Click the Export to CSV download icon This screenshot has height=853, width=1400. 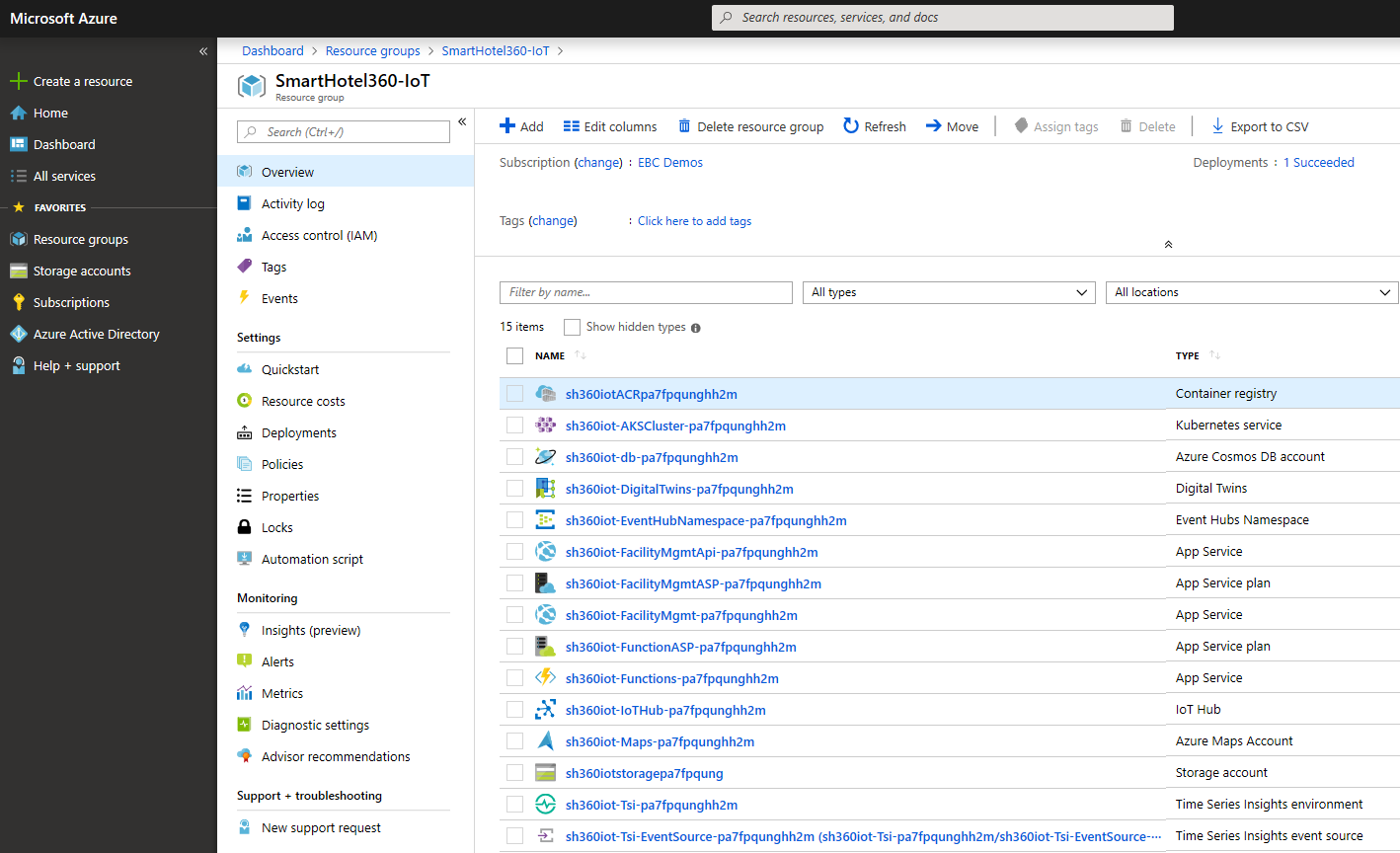tap(1217, 126)
